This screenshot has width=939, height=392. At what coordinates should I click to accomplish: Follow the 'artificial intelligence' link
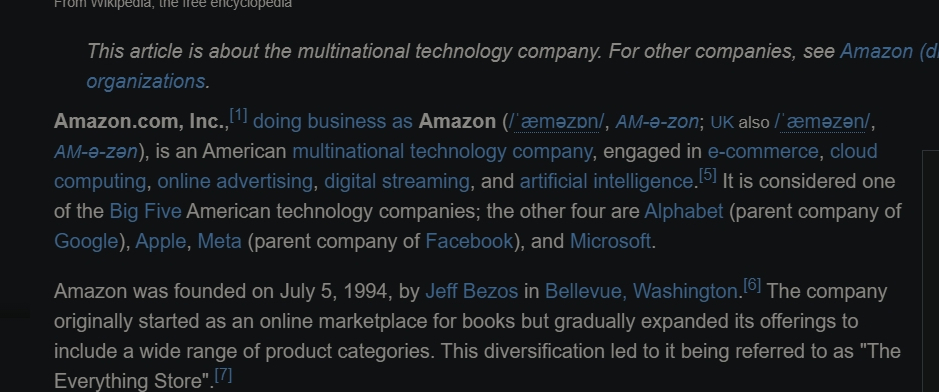[x=606, y=182]
